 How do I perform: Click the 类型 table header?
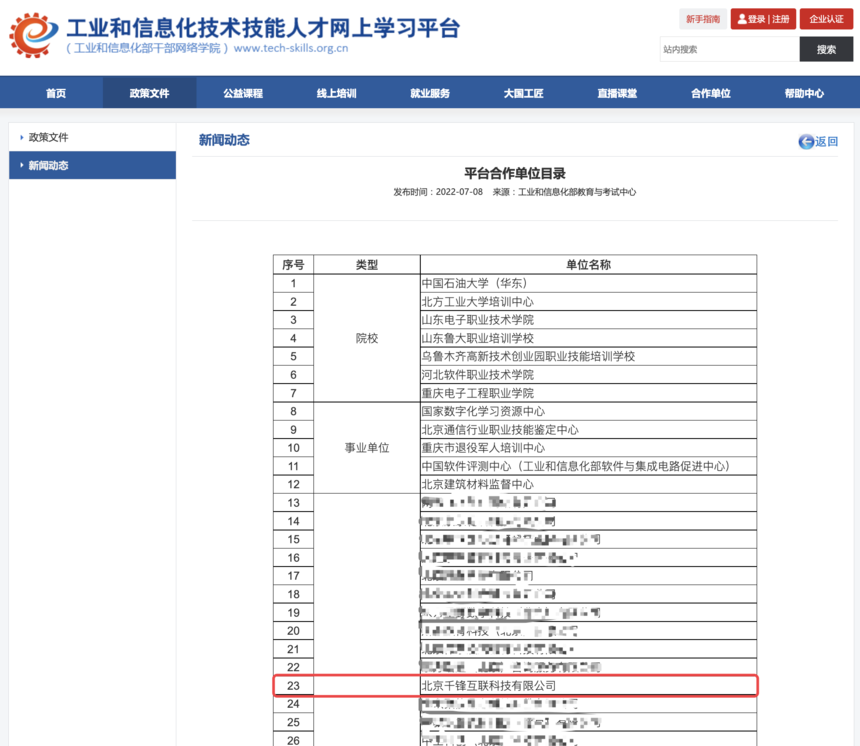tap(367, 265)
